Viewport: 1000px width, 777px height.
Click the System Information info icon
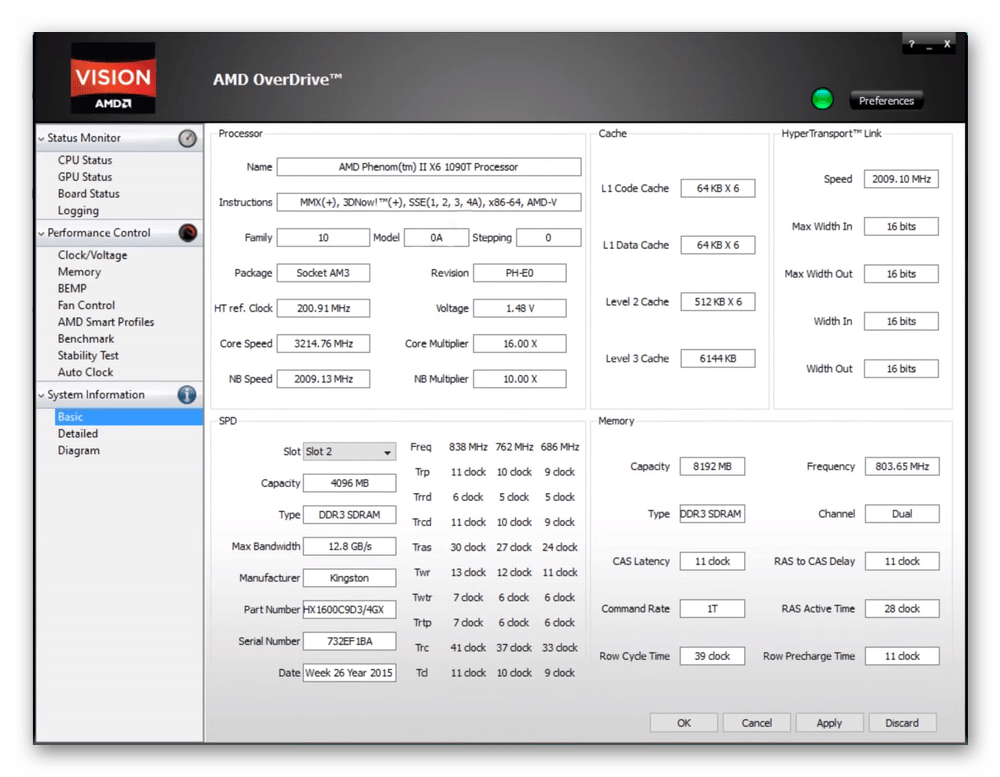(x=187, y=395)
